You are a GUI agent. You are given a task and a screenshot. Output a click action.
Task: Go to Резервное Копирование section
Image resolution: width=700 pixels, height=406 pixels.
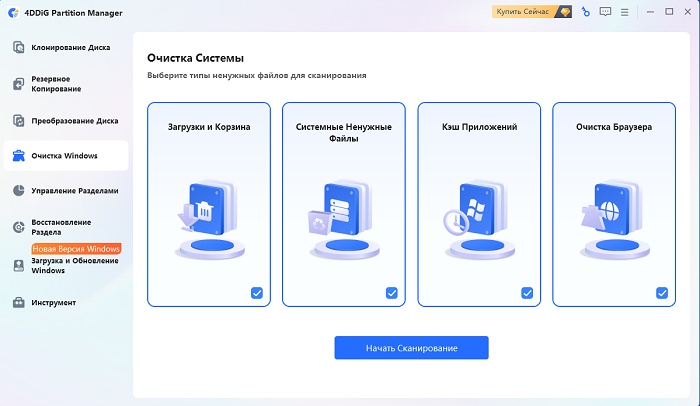(x=66, y=84)
